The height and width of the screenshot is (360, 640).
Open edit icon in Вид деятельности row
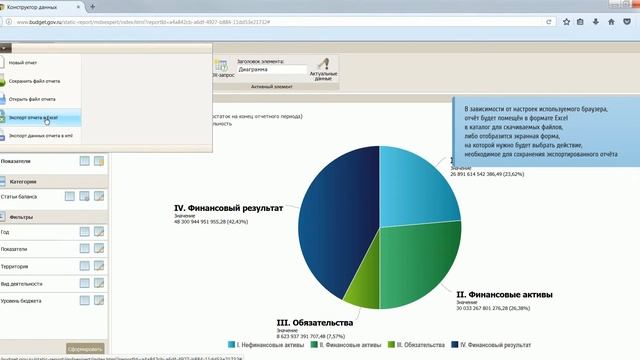pos(99,283)
